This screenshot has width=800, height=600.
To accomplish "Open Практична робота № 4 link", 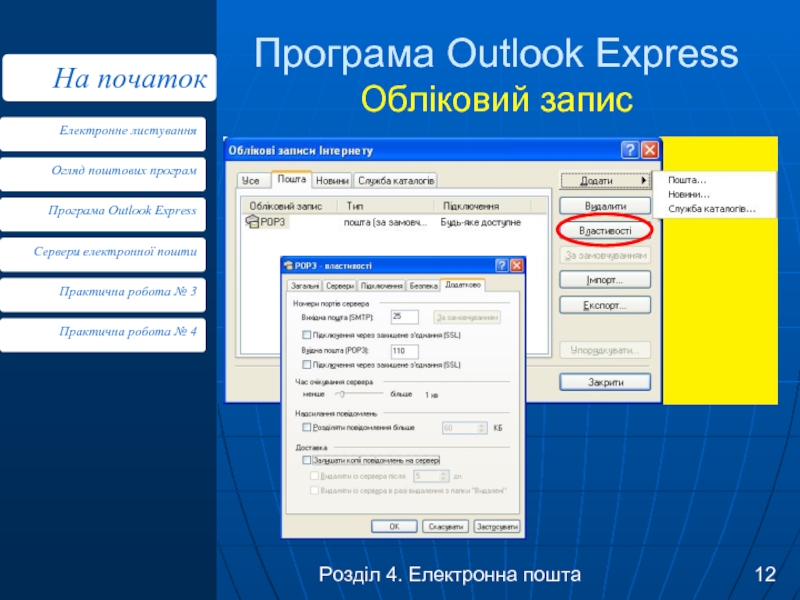I will [103, 333].
